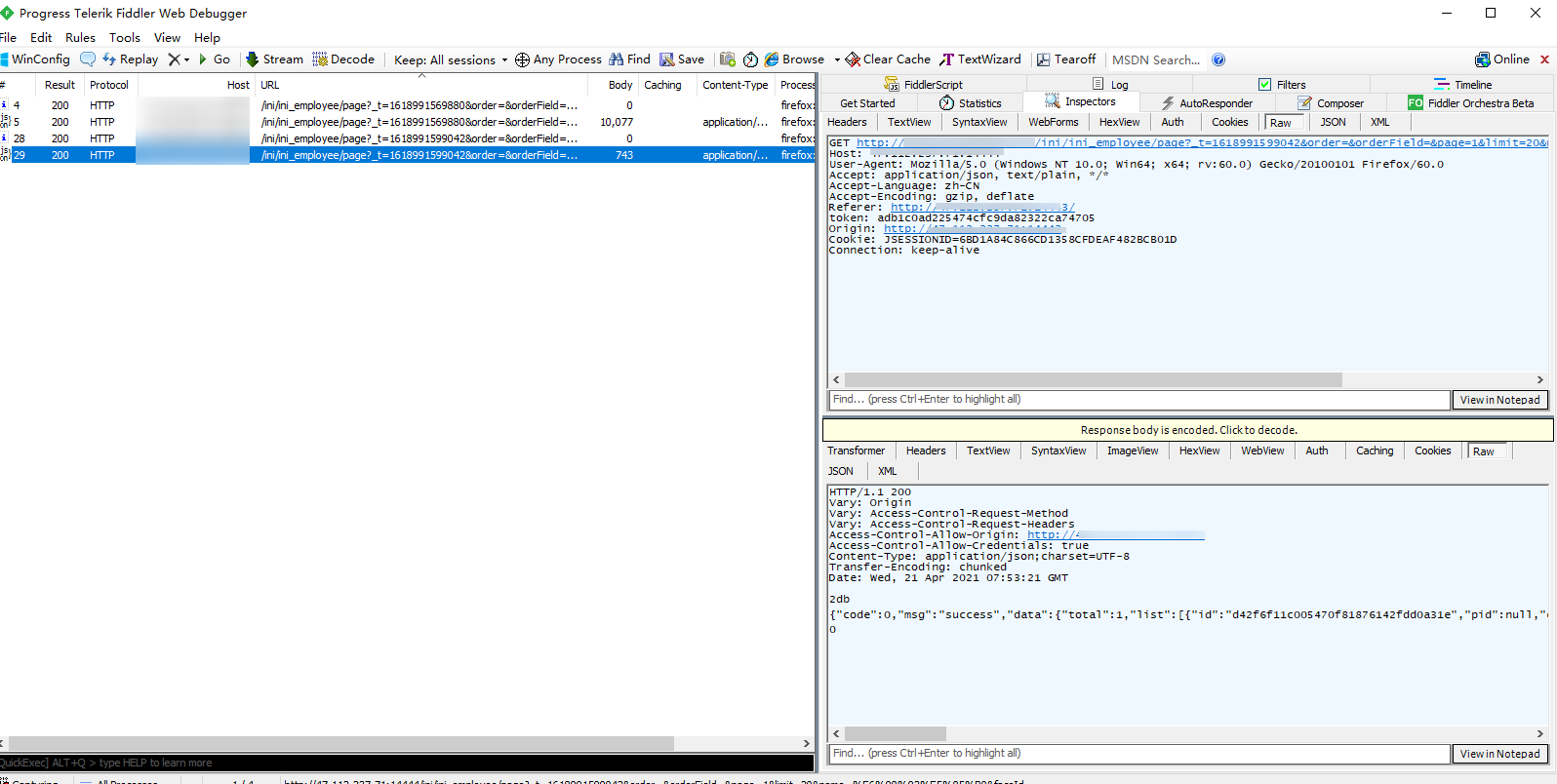Click the 'Response body is encoded' decode bar
The height and width of the screenshot is (784, 1557).
(1188, 430)
